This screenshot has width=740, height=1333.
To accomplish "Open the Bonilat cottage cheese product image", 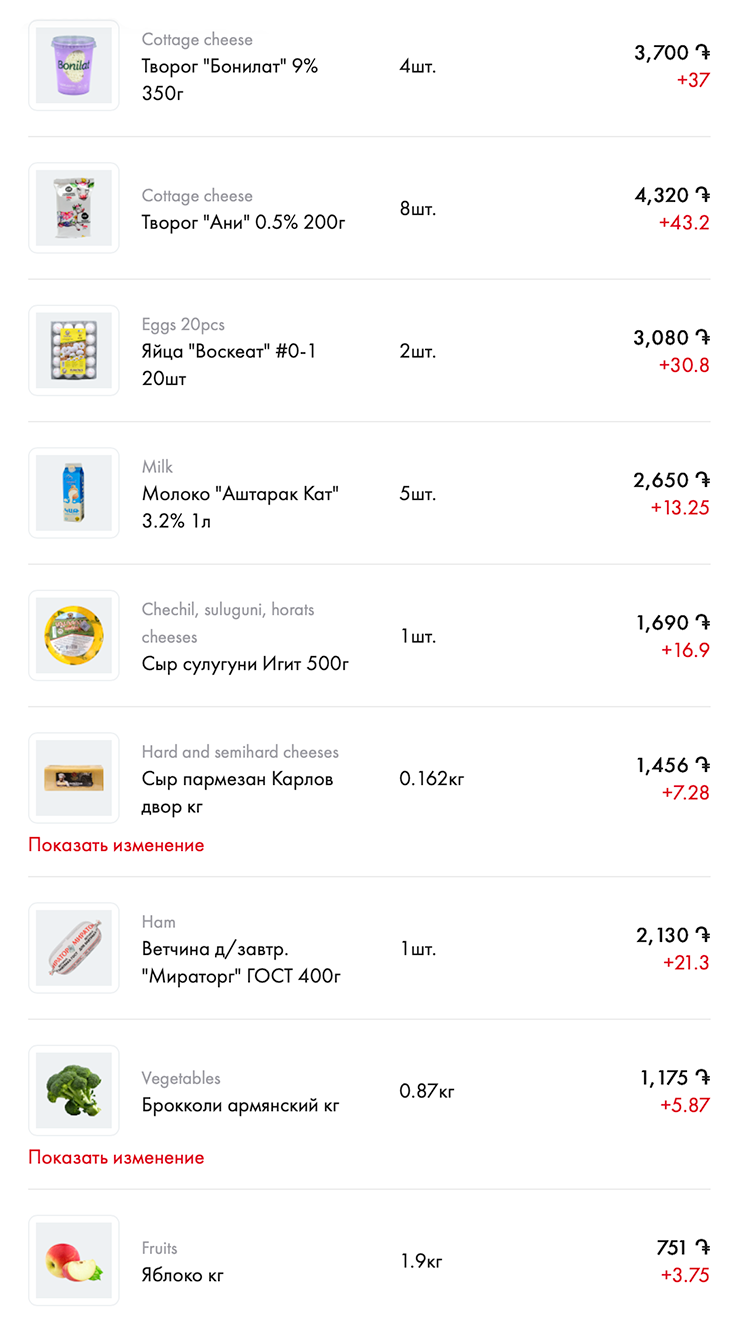I will tap(74, 66).
